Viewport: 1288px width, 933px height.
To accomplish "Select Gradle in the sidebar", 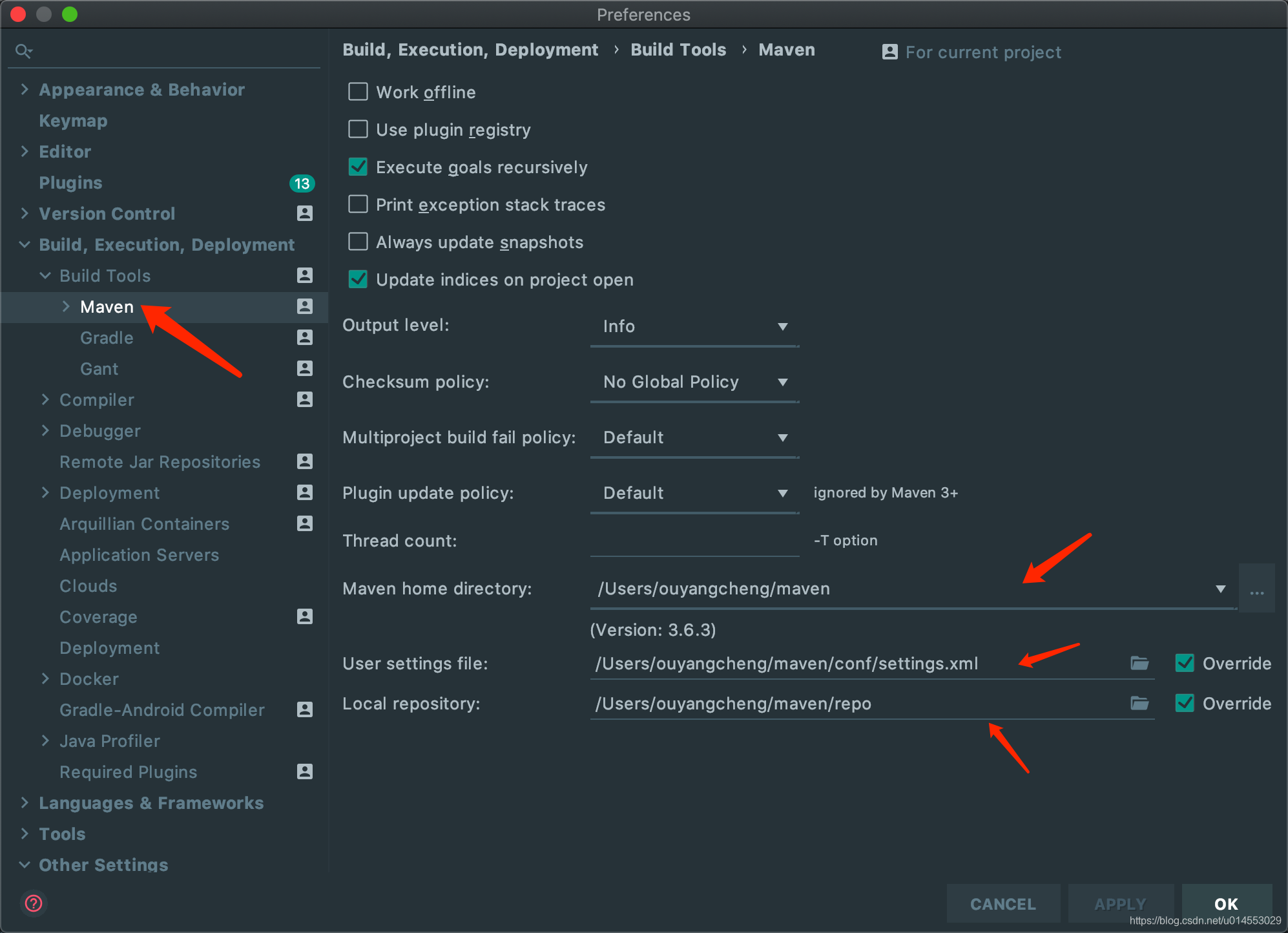I will [x=106, y=337].
